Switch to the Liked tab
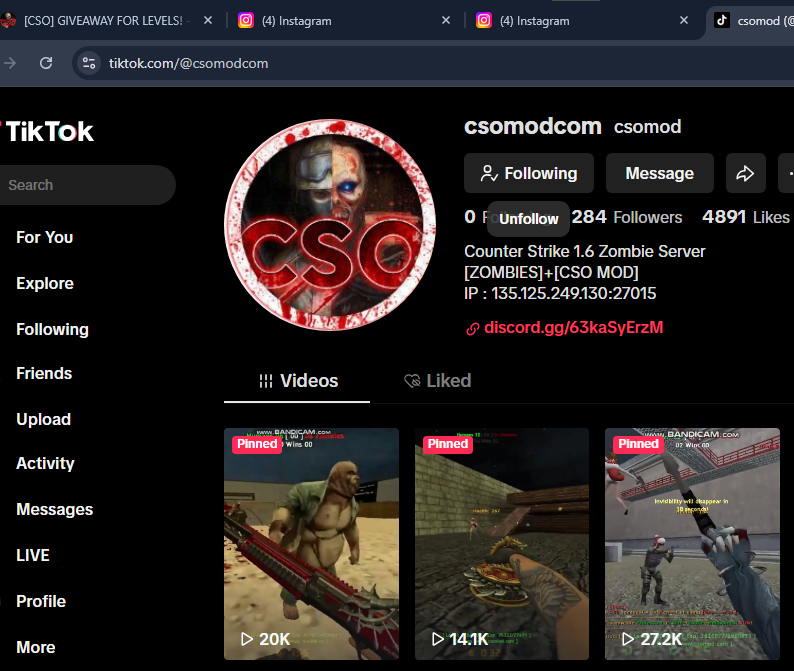The width and height of the screenshot is (794, 671). click(437, 381)
